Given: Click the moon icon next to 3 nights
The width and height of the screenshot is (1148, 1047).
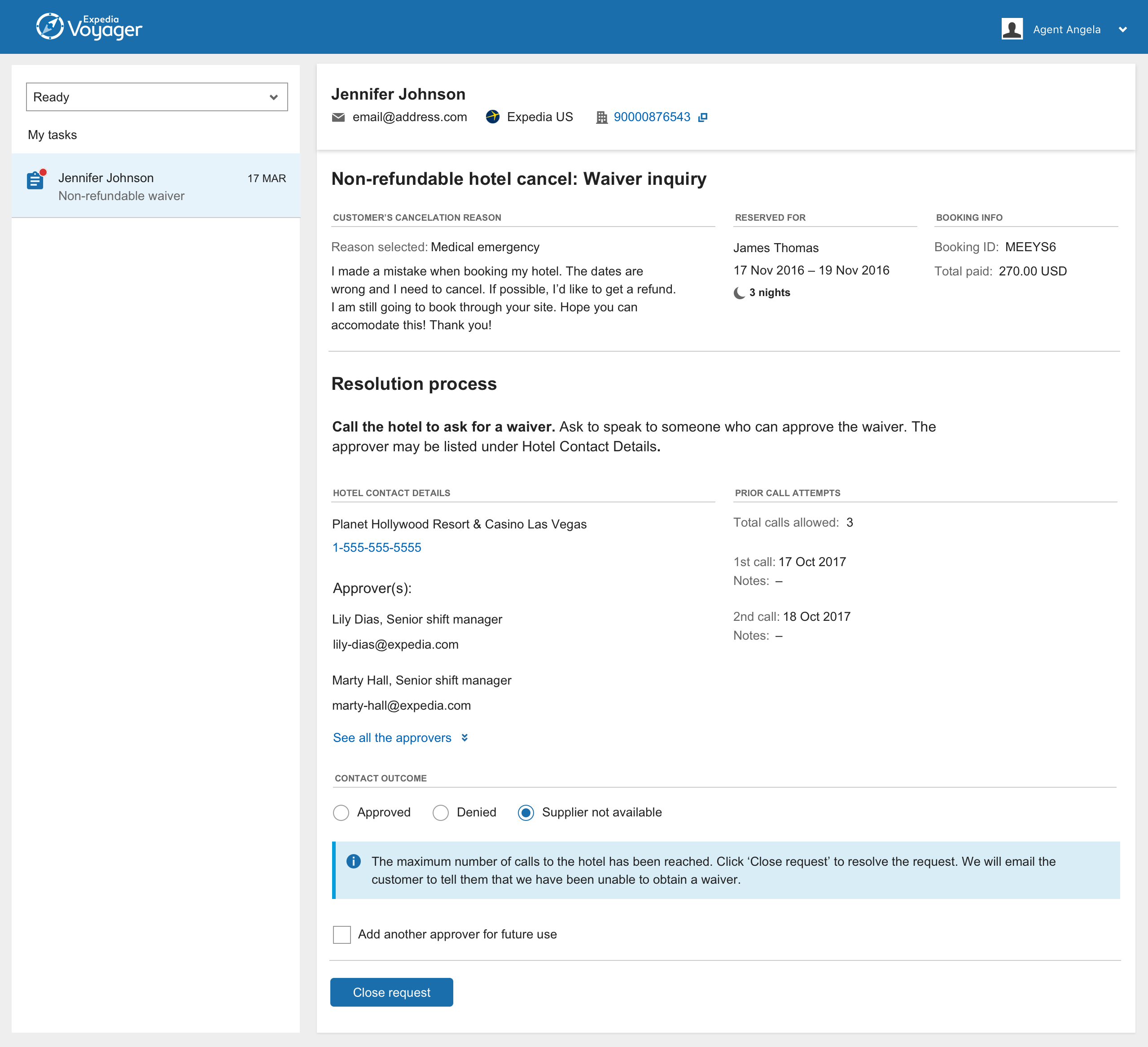Looking at the screenshot, I should tap(739, 292).
